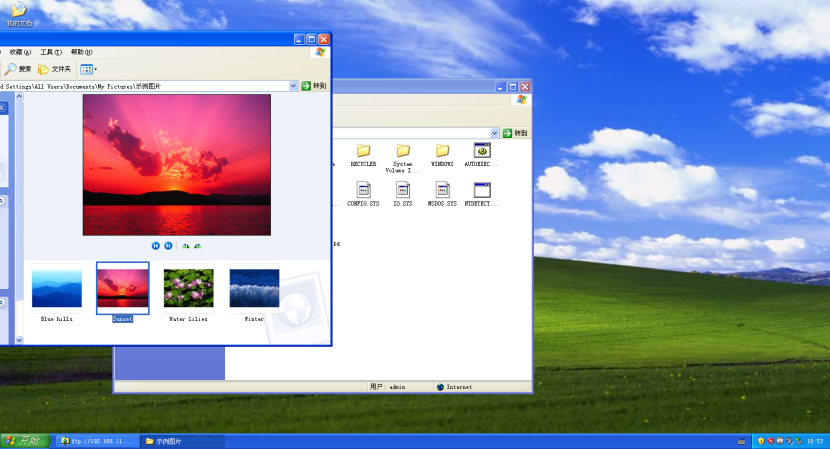Click 转到 Go button in 示例图片 window
This screenshot has height=449, width=830.
pos(314,86)
